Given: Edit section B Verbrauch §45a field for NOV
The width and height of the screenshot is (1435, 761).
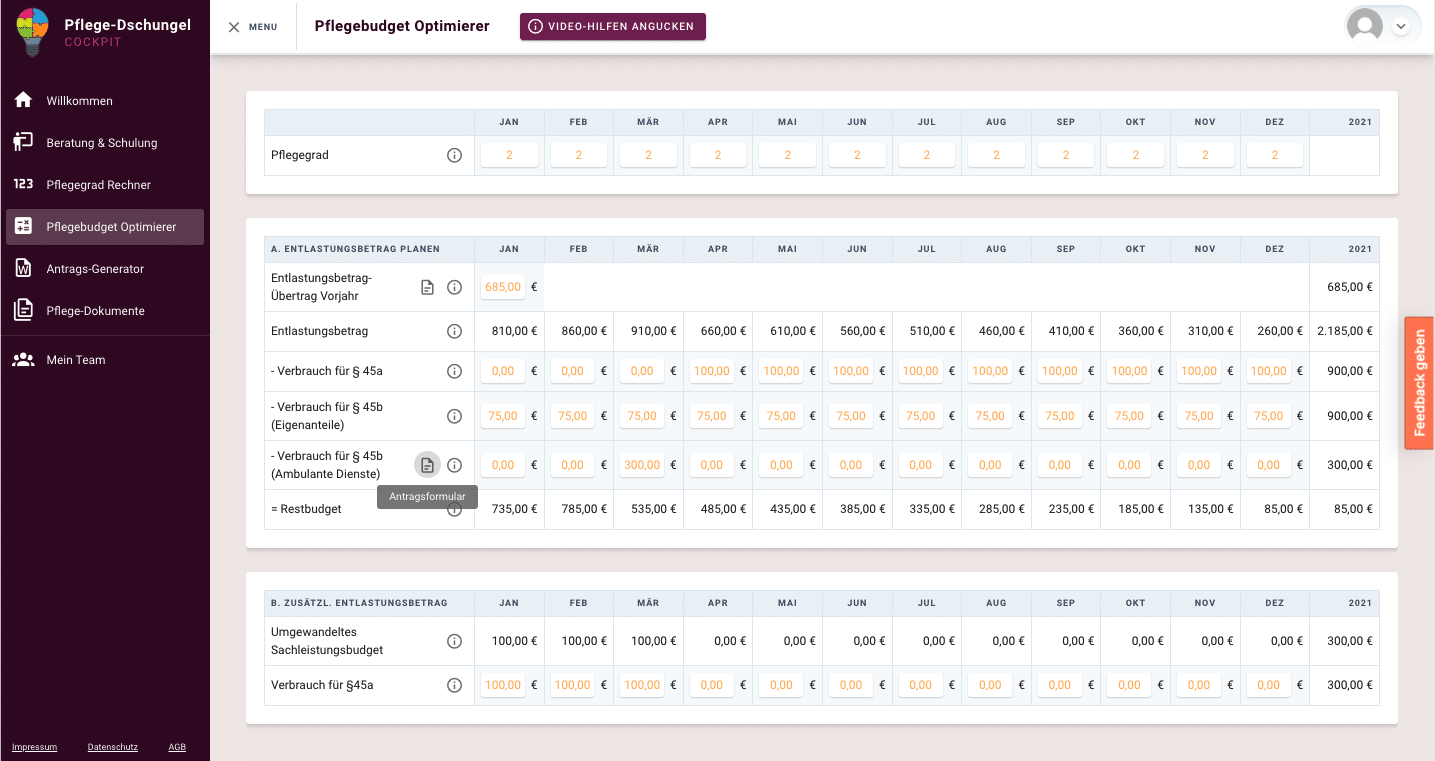Looking at the screenshot, I should [x=1198, y=685].
